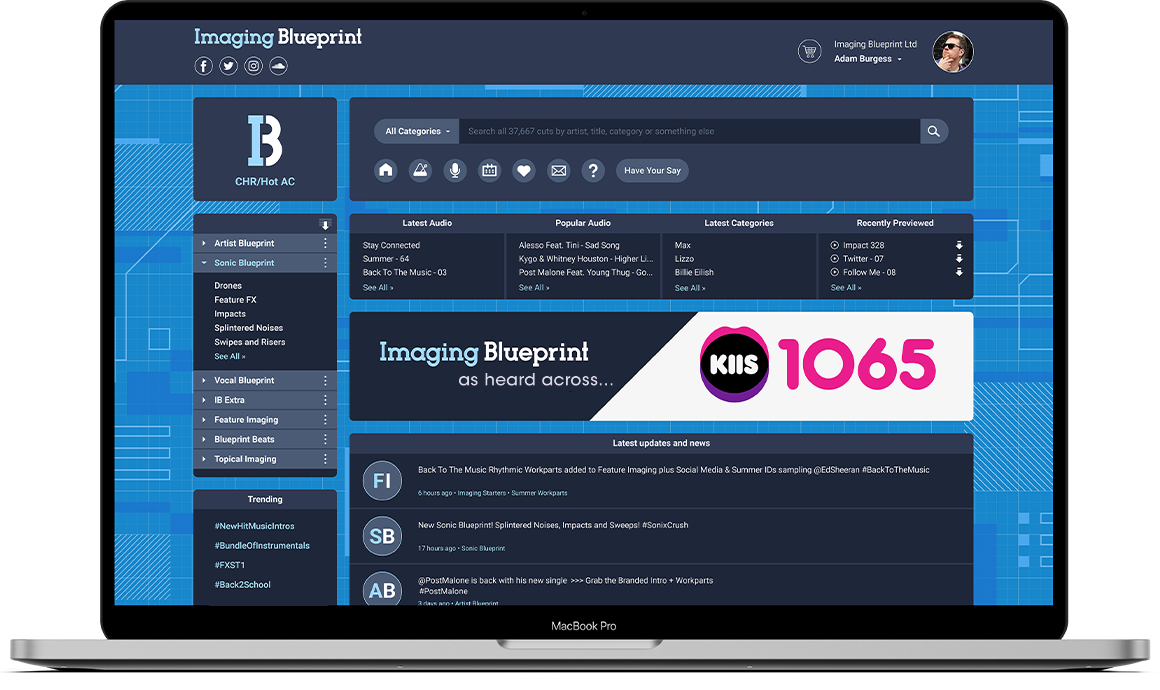Open the calendar icon
Screen dimensions: 1160x690
click(490, 170)
